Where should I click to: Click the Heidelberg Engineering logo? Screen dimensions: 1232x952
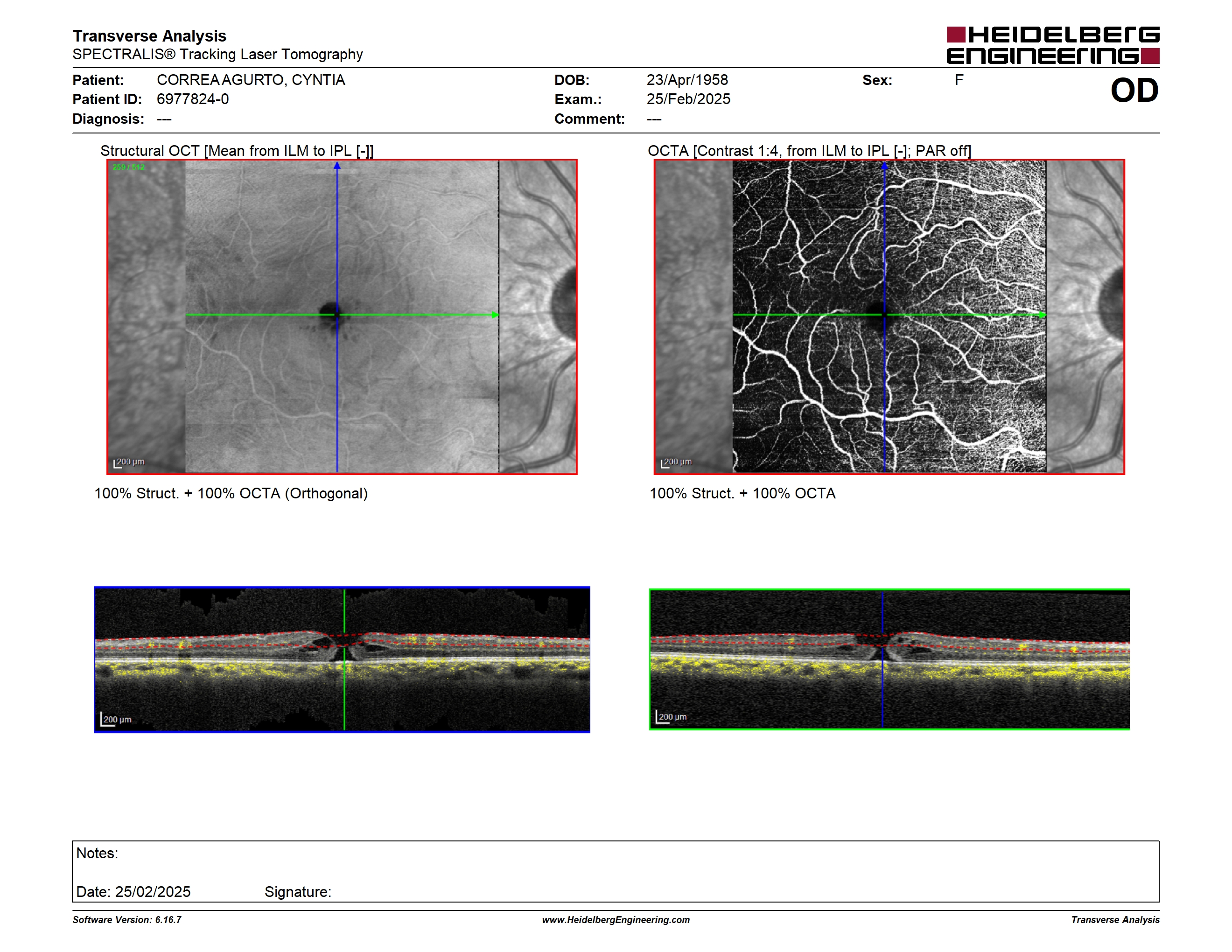(1053, 45)
